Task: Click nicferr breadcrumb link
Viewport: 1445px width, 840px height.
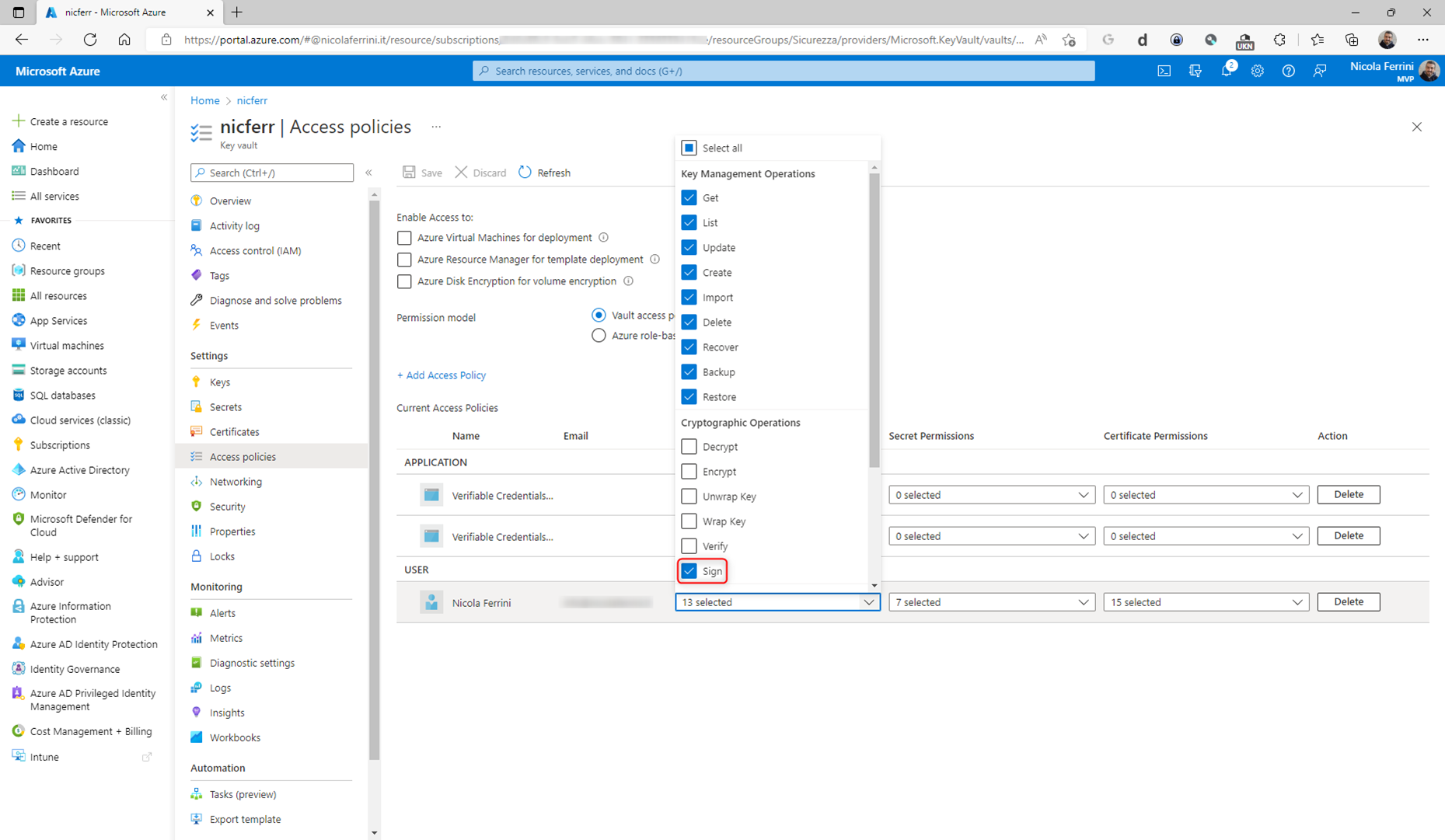Action: (x=252, y=100)
